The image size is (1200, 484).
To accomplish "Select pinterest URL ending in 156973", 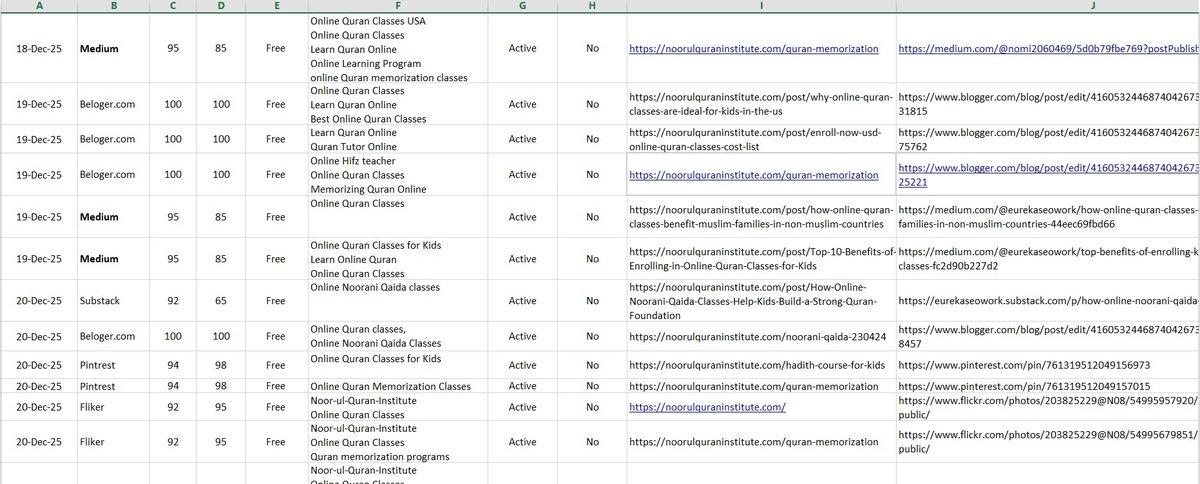I will pos(1048,365).
